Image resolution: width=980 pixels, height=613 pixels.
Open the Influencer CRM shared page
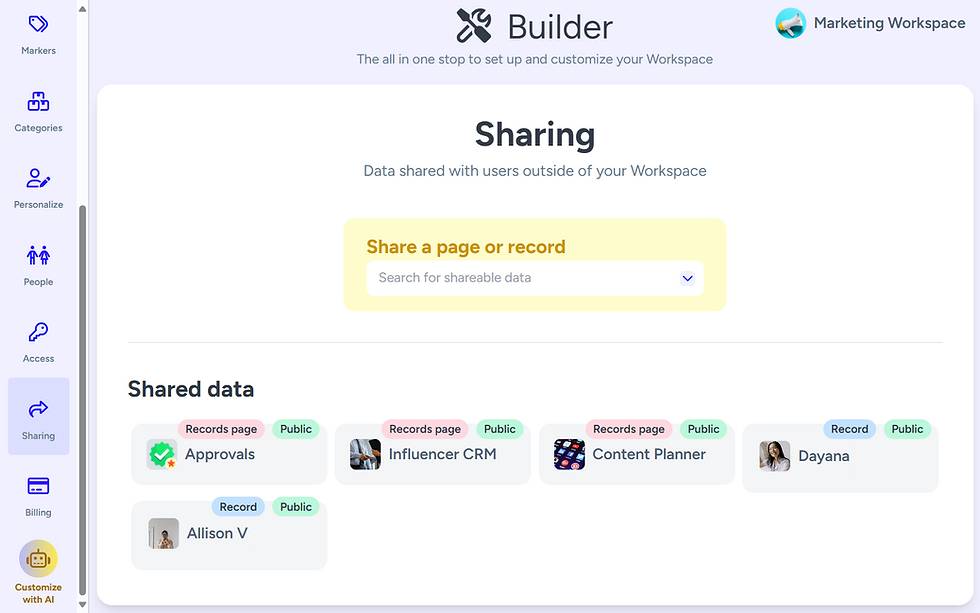tap(432, 453)
